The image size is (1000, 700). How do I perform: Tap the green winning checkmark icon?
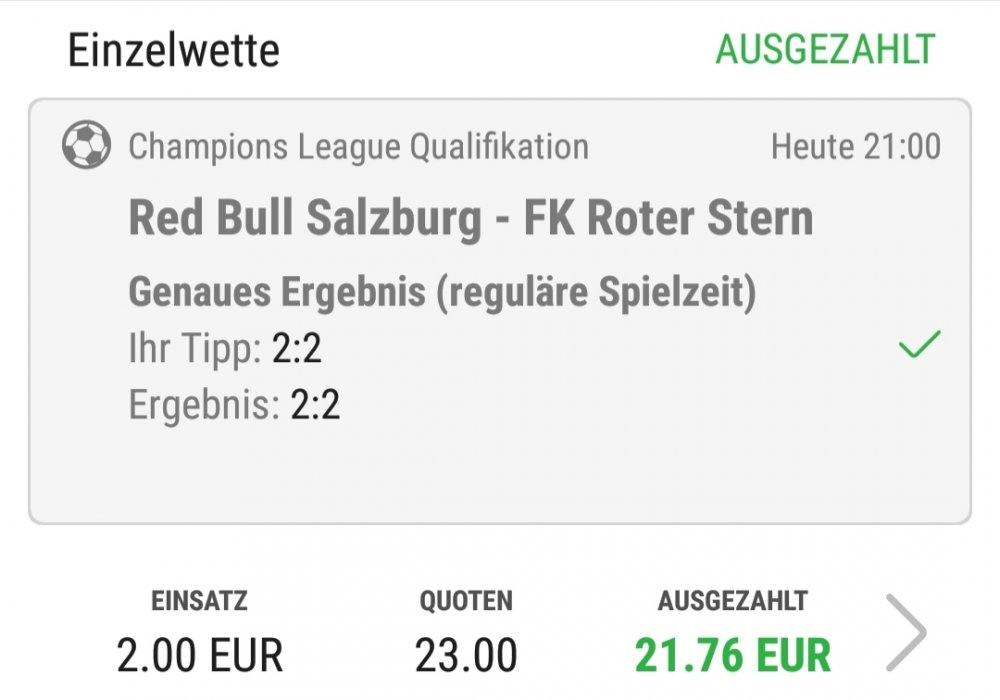[x=919, y=344]
